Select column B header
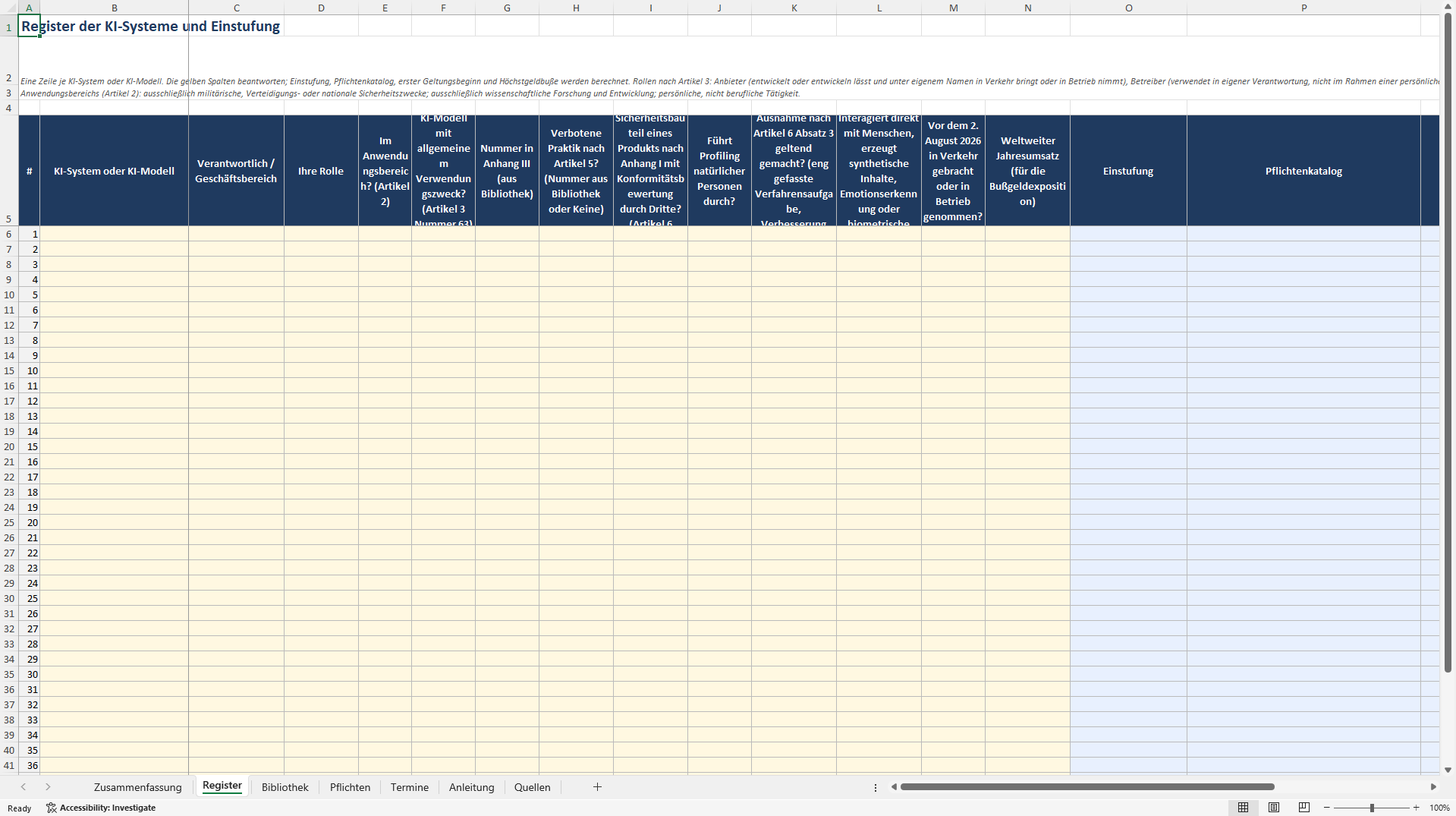 pyautogui.click(x=114, y=8)
